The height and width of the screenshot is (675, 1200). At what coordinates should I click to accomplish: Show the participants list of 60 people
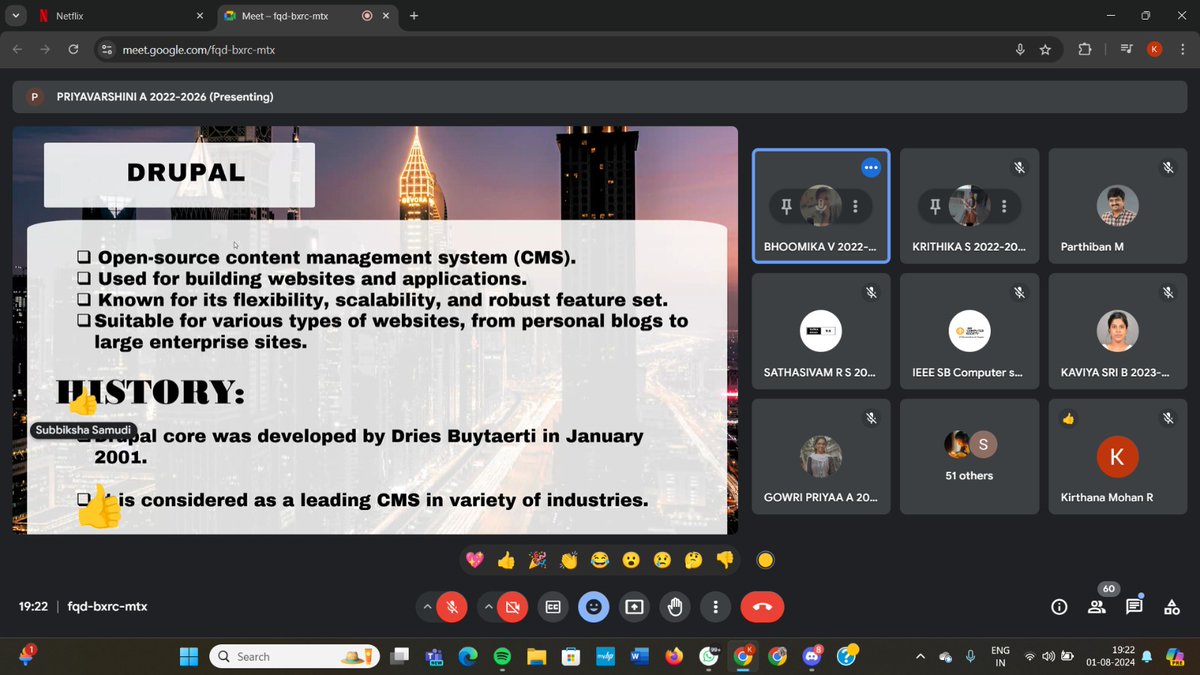1096,606
